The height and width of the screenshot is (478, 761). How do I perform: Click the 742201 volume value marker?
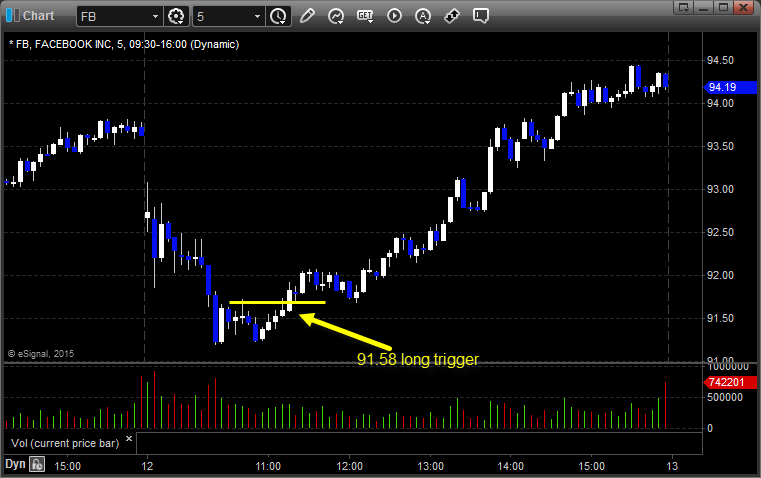(730, 382)
